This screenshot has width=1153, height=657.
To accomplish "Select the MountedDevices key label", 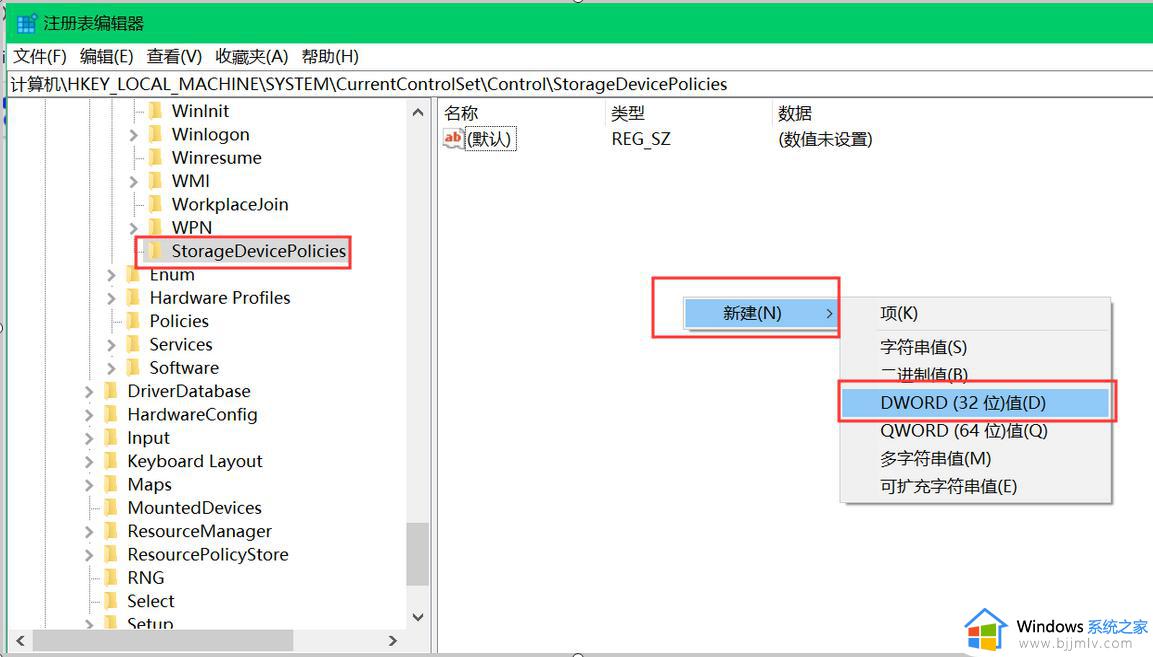I will [194, 508].
